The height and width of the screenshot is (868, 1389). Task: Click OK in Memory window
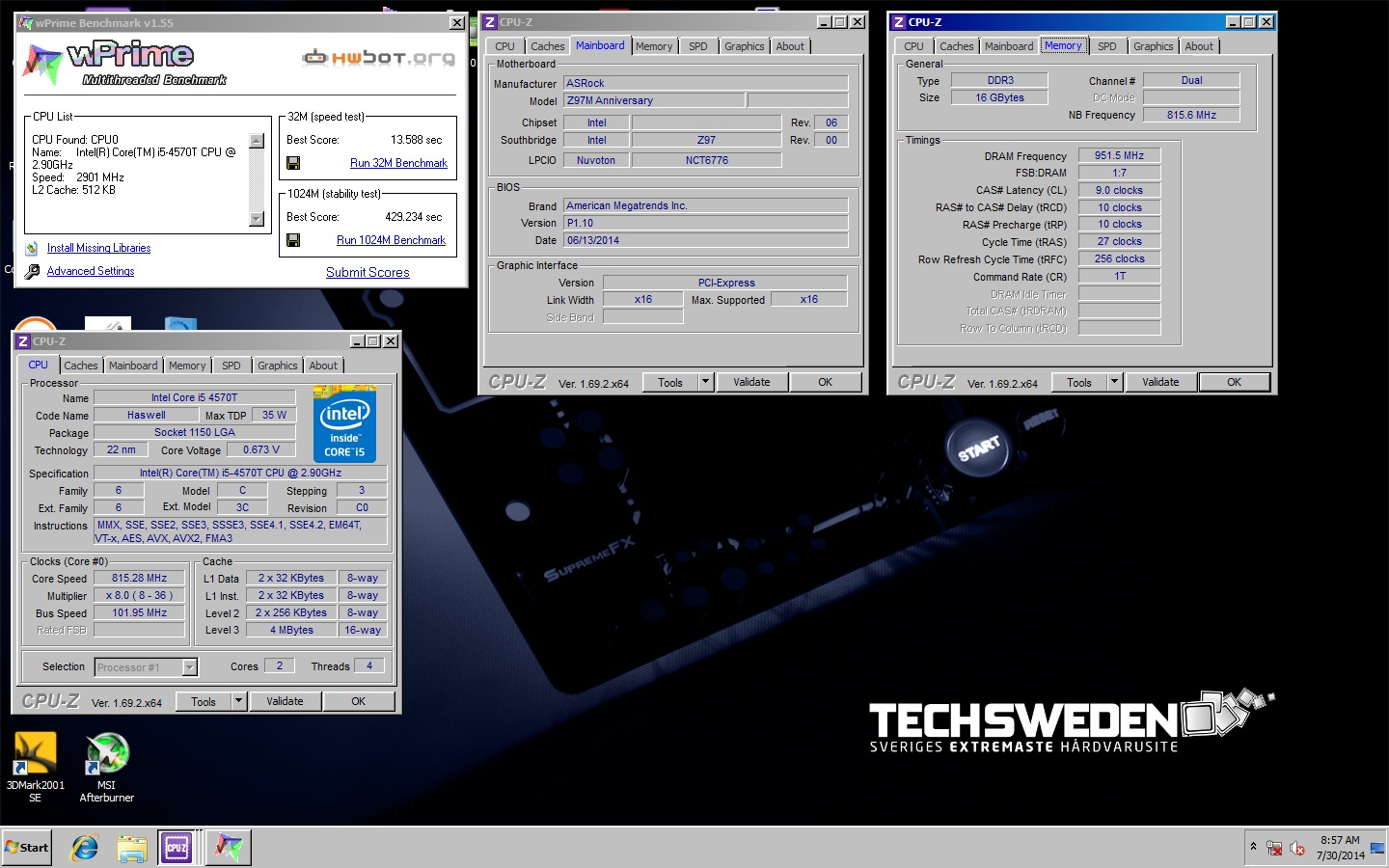[x=1235, y=383]
